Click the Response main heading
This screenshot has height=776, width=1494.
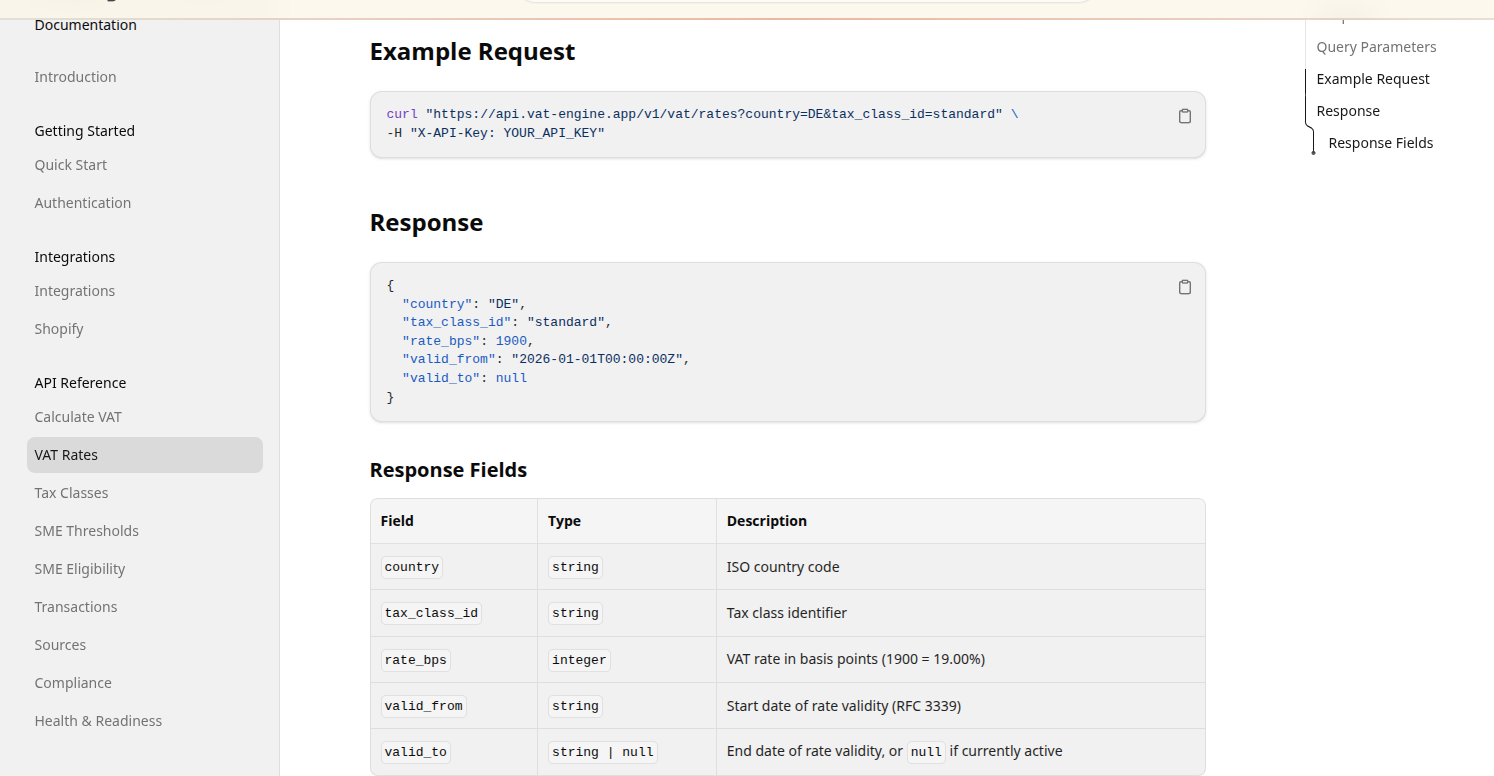[426, 223]
